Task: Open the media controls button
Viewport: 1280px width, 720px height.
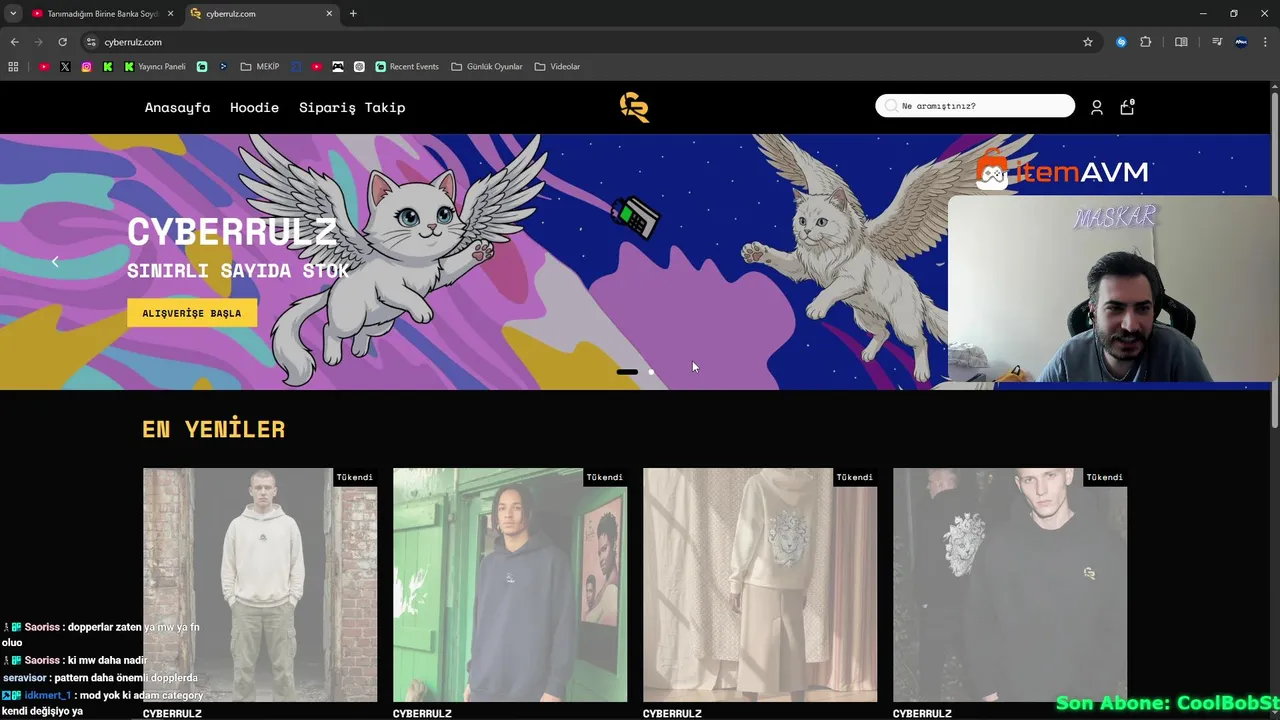Action: (1217, 42)
